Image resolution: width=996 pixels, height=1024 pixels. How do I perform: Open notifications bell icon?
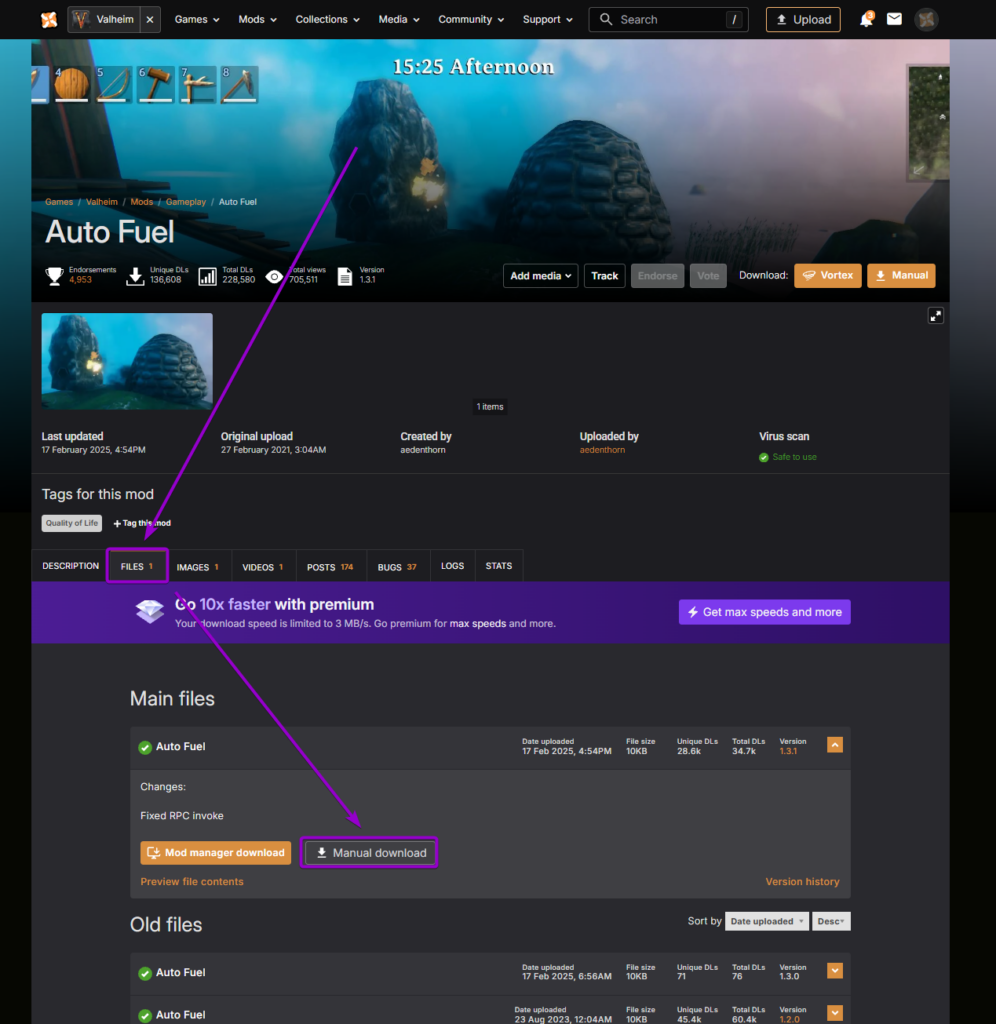pyautogui.click(x=866, y=20)
